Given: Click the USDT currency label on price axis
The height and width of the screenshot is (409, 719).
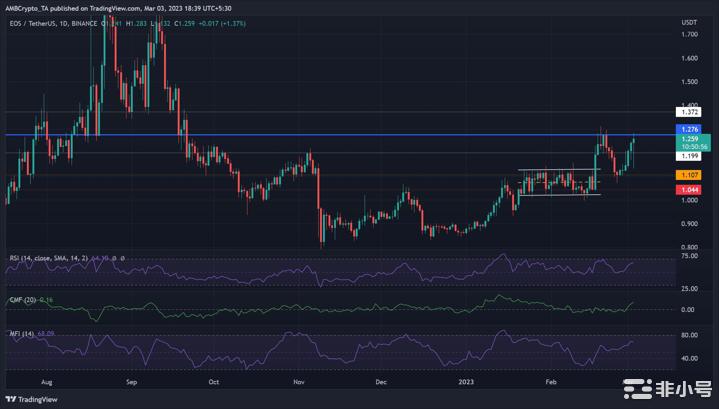Looking at the screenshot, I should click(689, 22).
